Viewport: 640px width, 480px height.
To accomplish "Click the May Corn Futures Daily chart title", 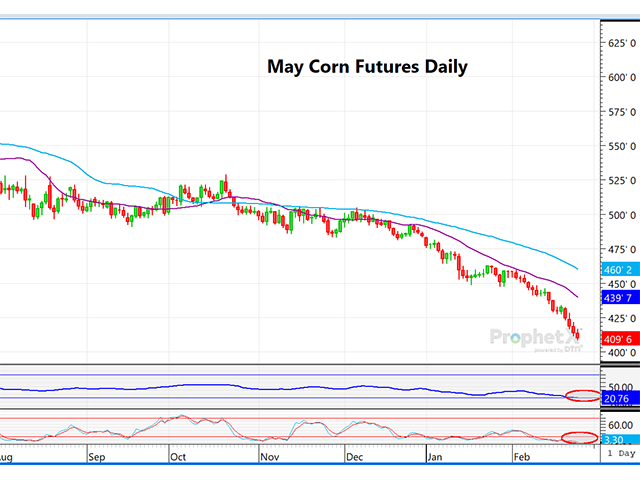I will coord(367,67).
